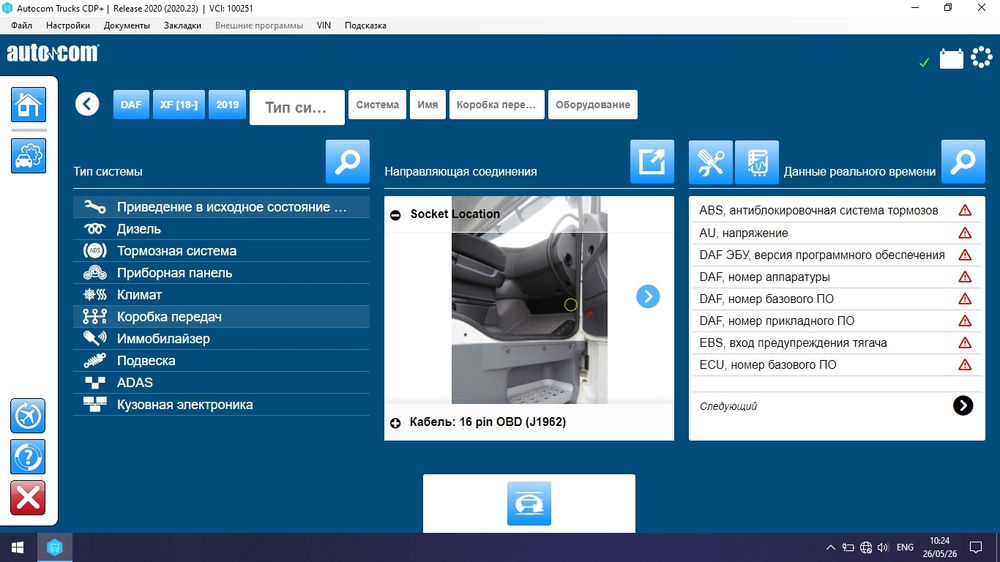1000x562 pixels.
Task: Select the DAF breadcrumb button
Action: click(x=131, y=105)
